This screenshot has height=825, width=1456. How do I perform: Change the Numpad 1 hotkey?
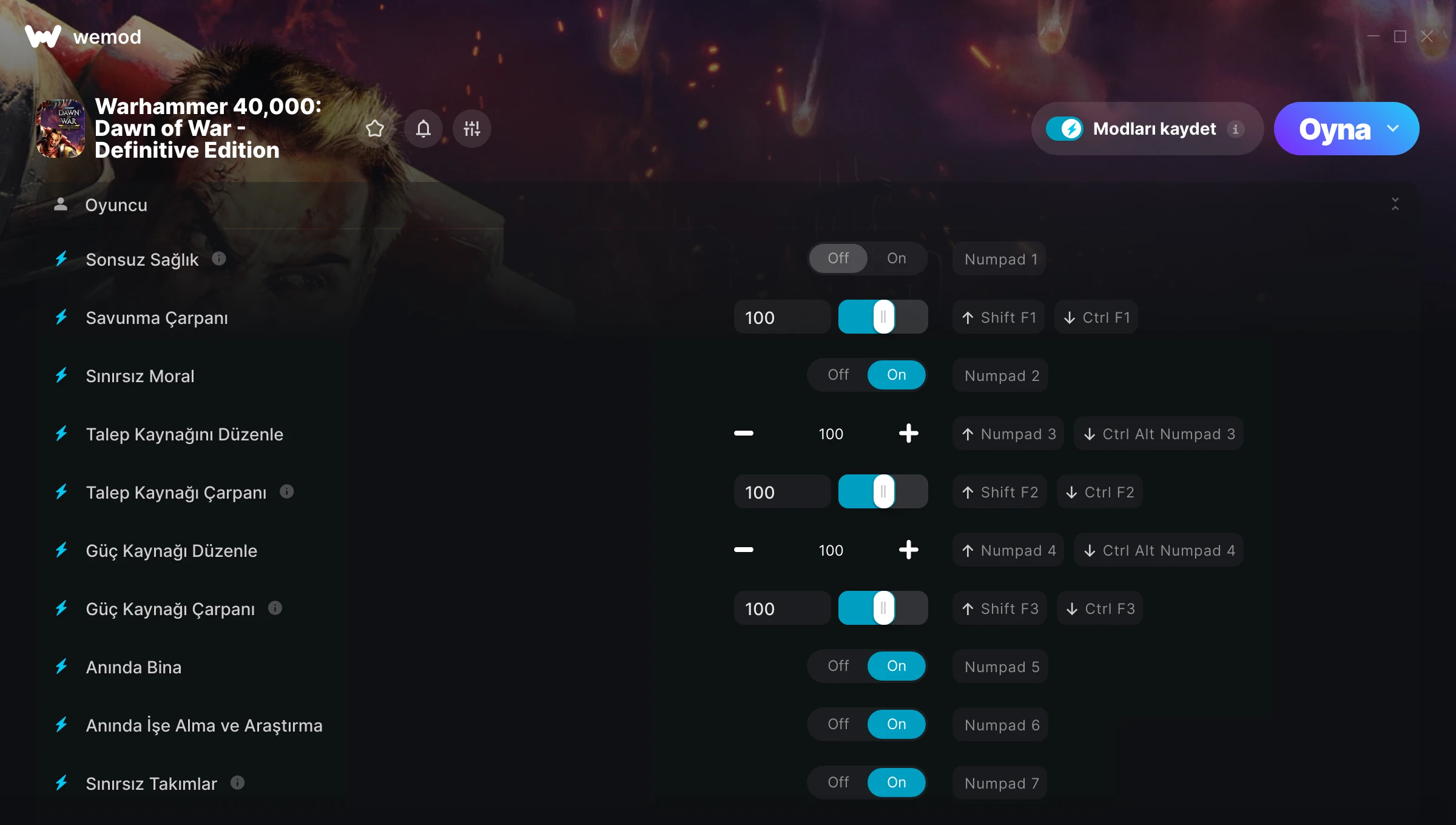tap(1000, 259)
